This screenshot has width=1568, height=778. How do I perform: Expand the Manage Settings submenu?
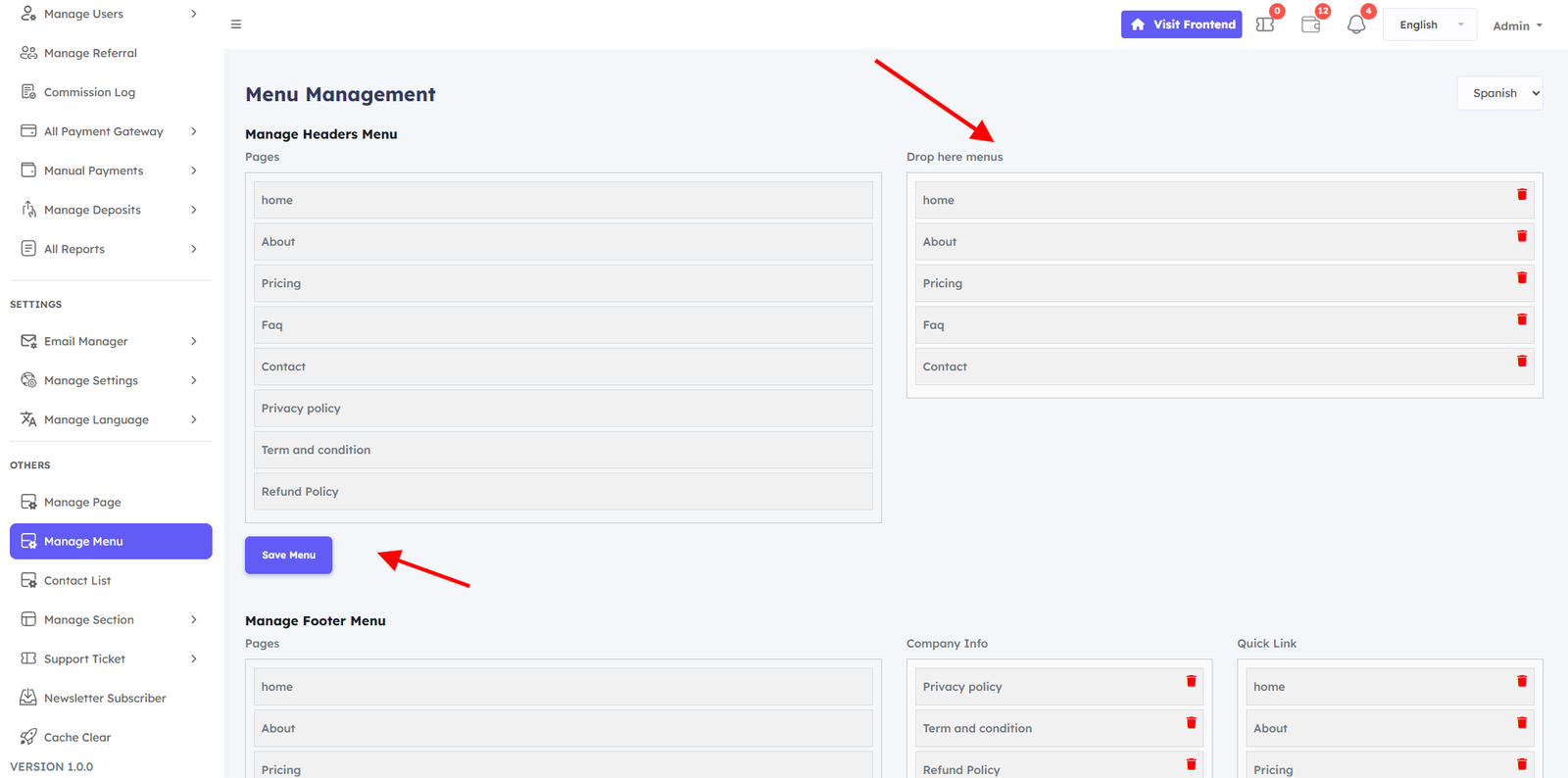(110, 380)
